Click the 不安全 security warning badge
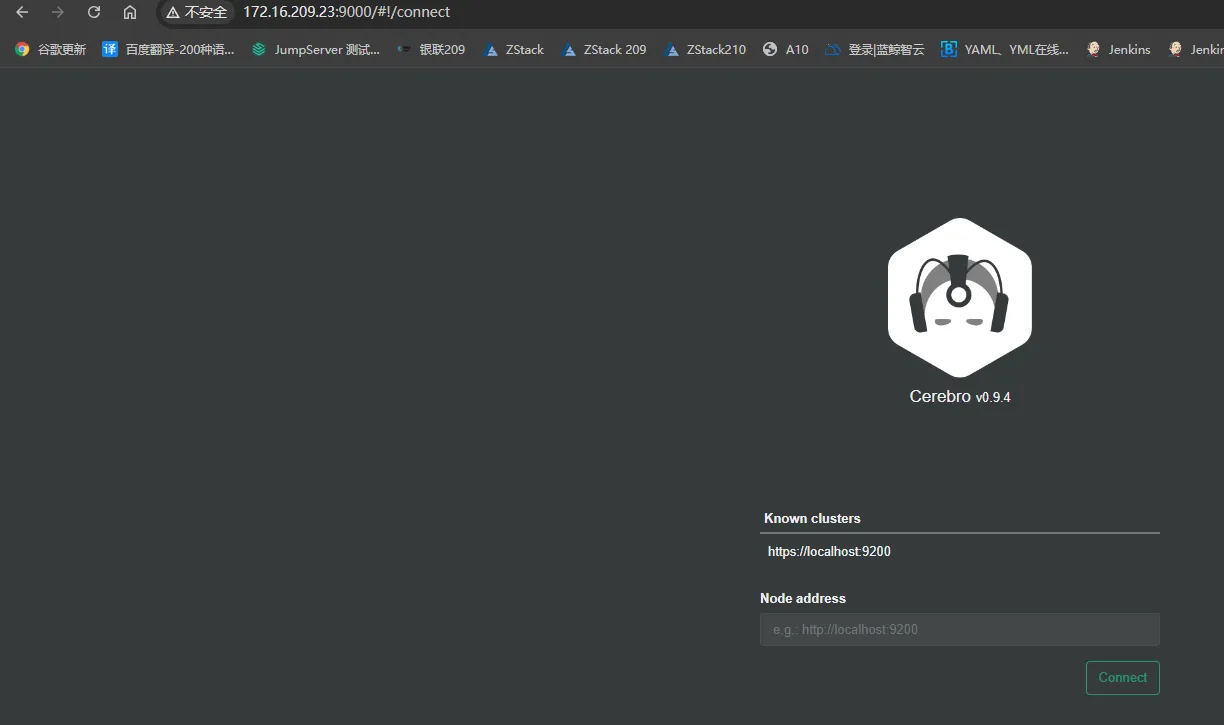The height and width of the screenshot is (725, 1224). tap(197, 12)
